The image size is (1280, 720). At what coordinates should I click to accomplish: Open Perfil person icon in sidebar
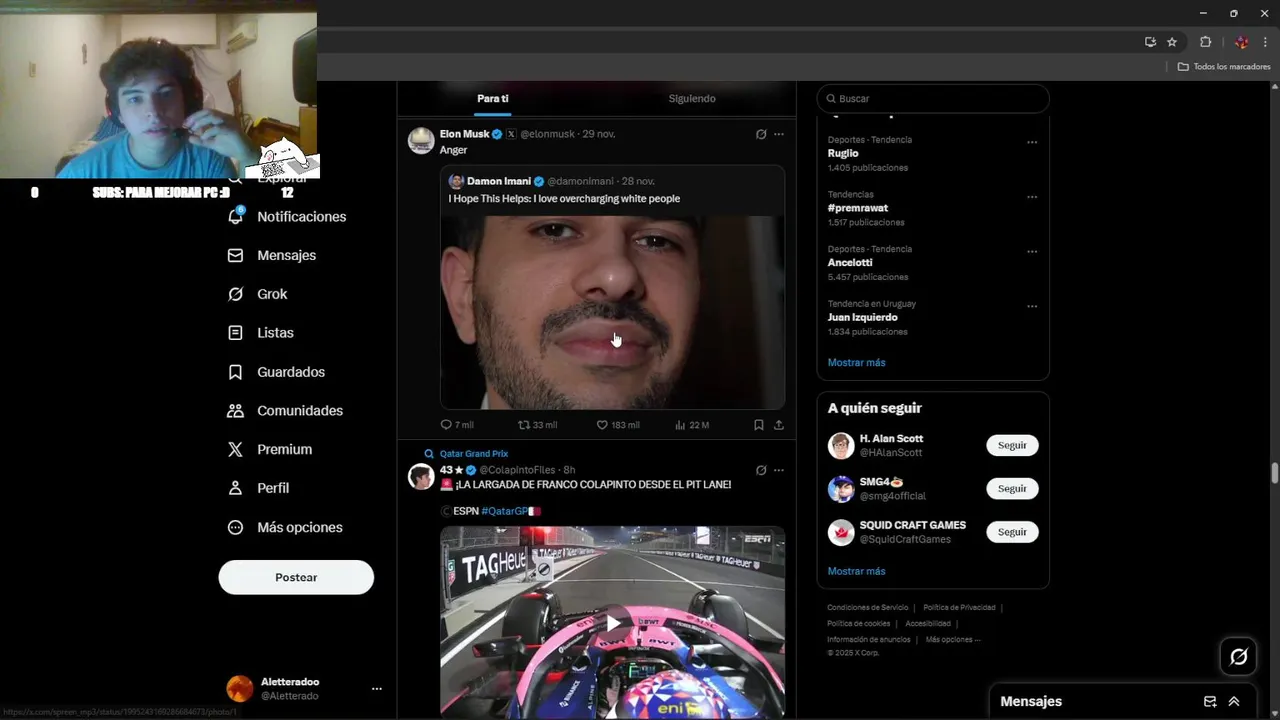236,488
